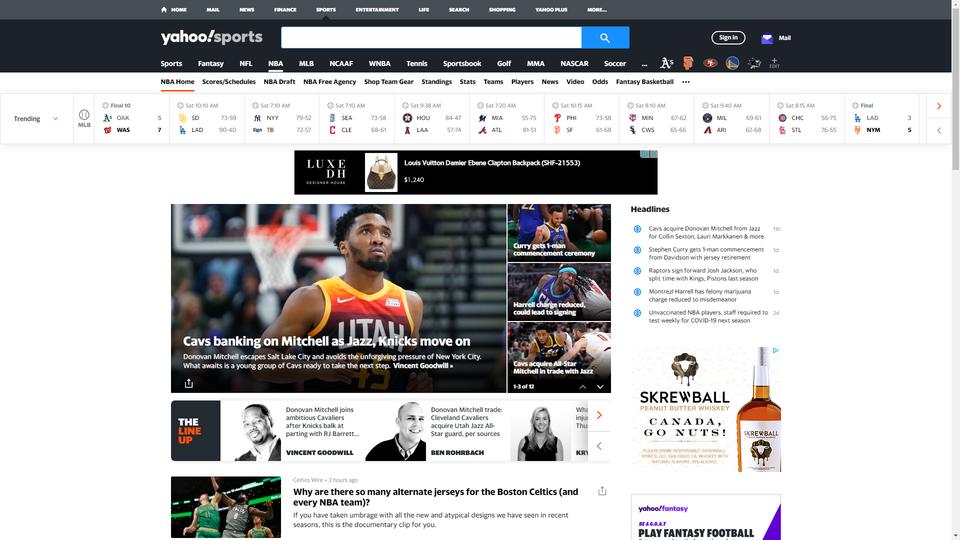
Task: Open the LAD vs NYM final score
Action: click(x=882, y=118)
